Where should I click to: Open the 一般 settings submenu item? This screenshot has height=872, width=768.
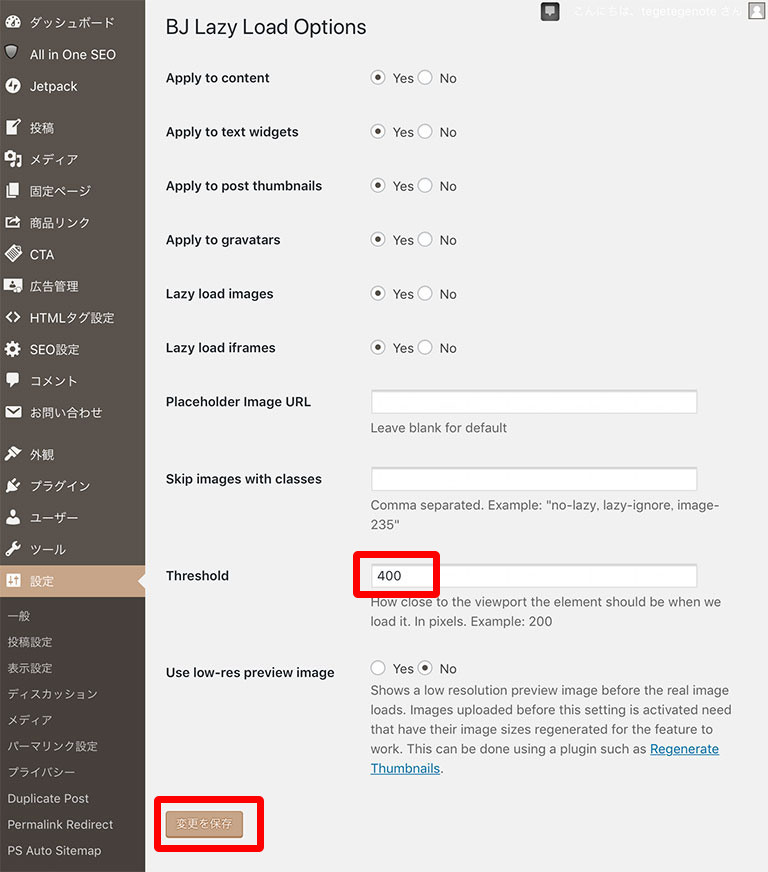pyautogui.click(x=19, y=616)
